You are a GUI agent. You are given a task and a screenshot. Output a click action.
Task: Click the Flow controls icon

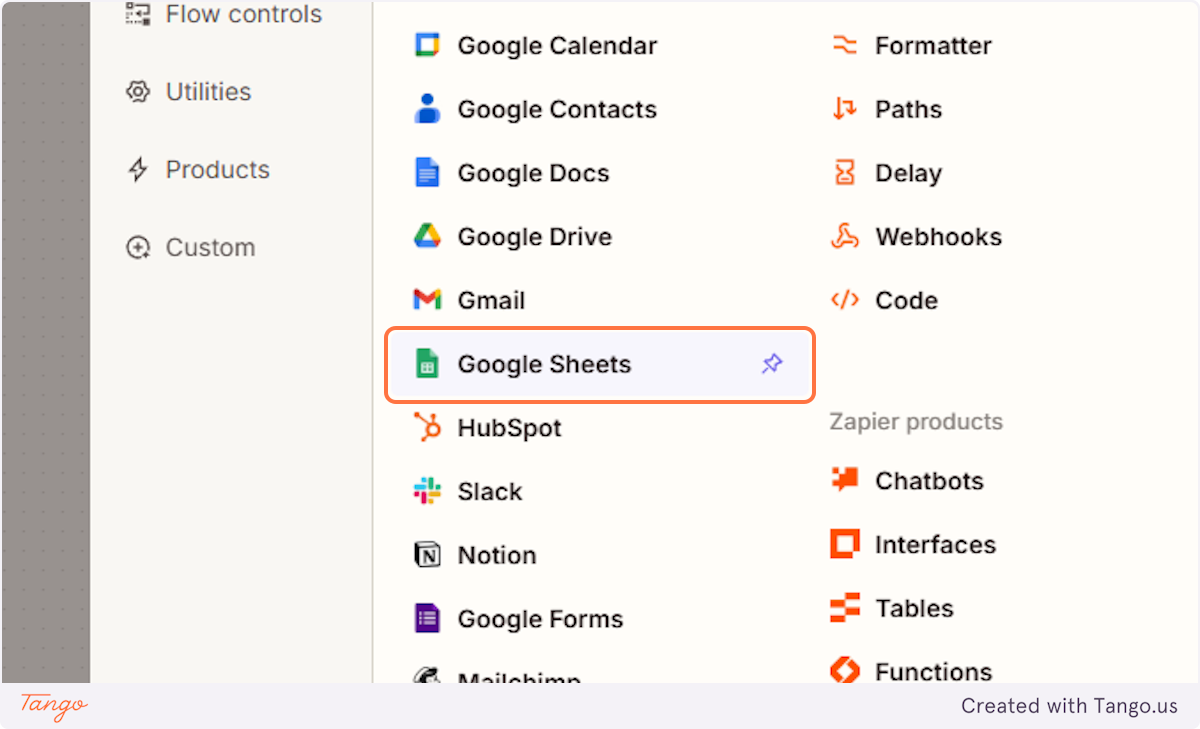coord(137,14)
